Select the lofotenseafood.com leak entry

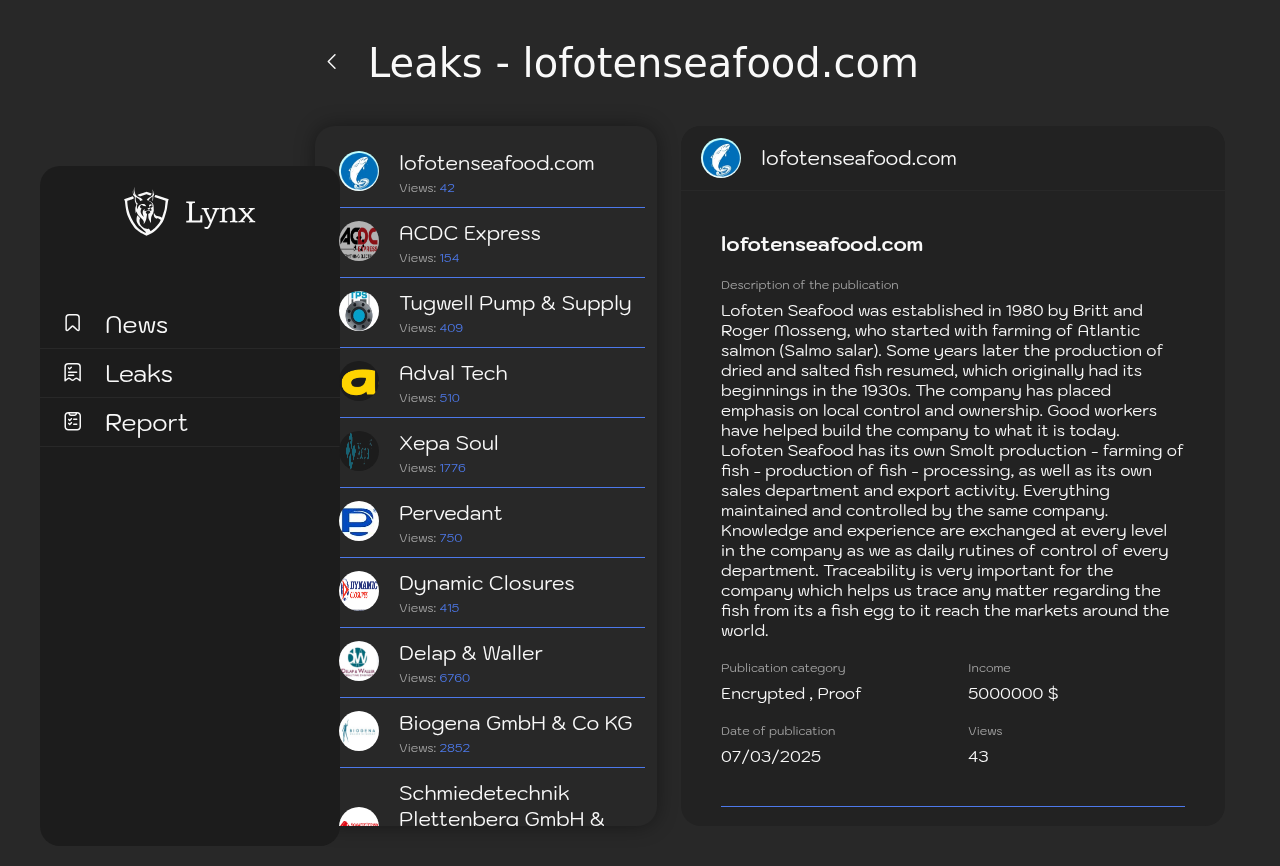(x=492, y=172)
